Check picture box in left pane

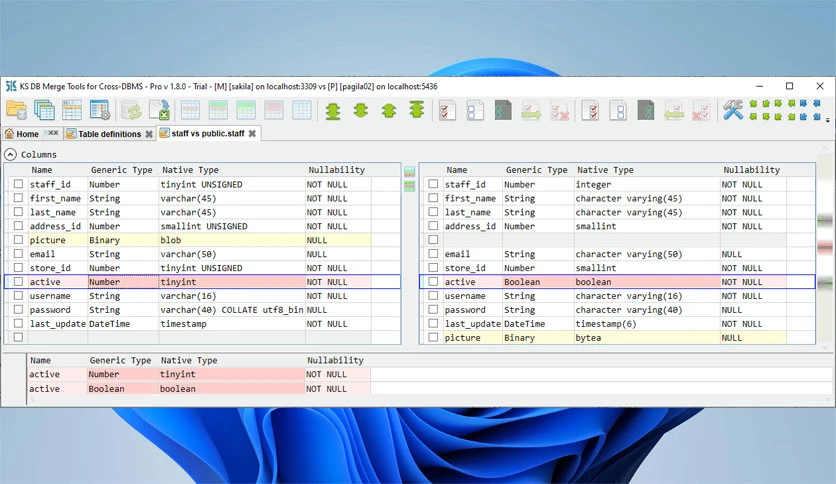18,239
